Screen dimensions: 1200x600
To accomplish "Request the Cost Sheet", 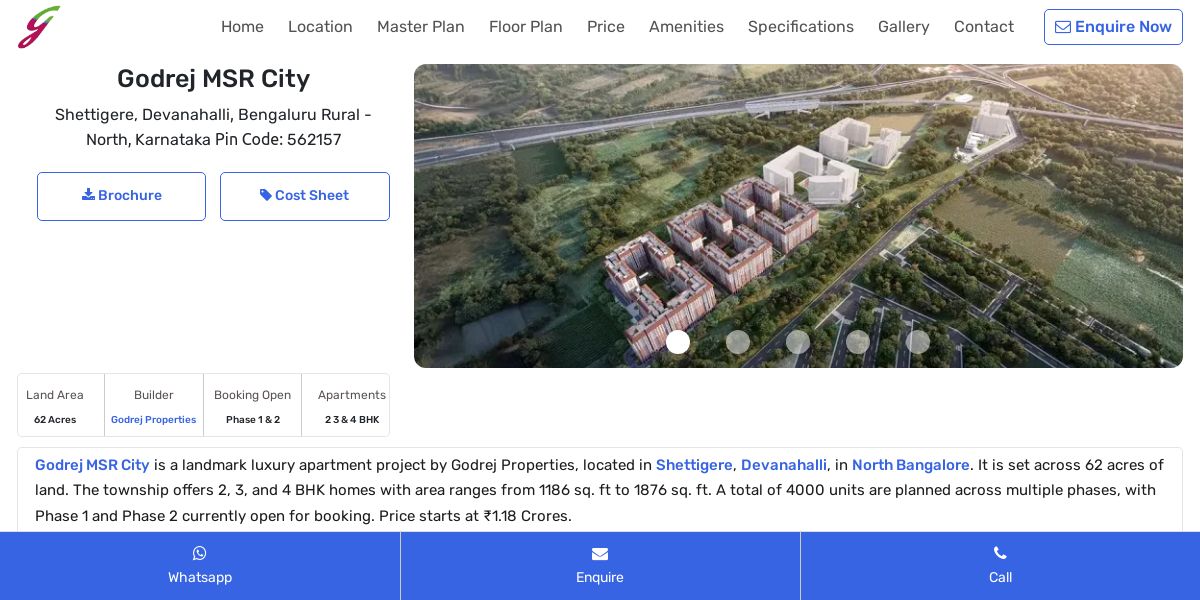I will (305, 196).
